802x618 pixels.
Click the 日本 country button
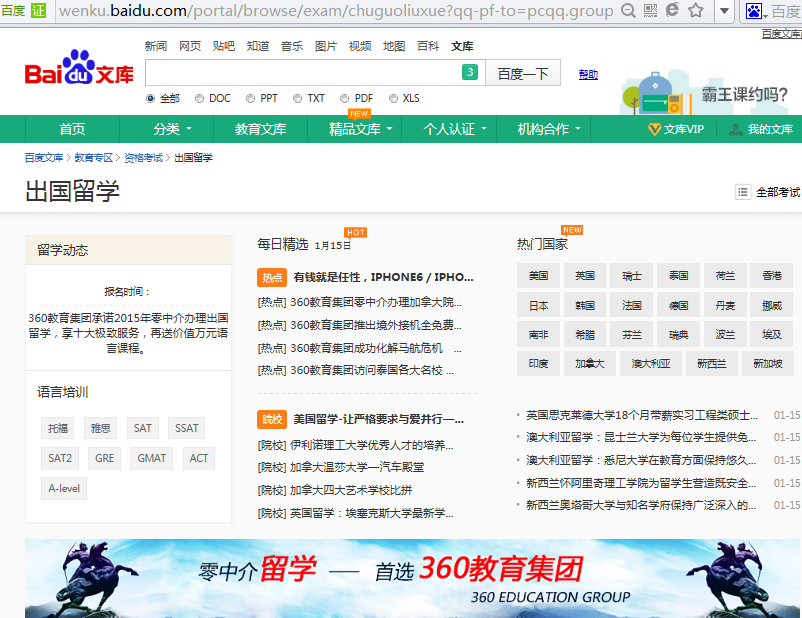pyautogui.click(x=538, y=305)
